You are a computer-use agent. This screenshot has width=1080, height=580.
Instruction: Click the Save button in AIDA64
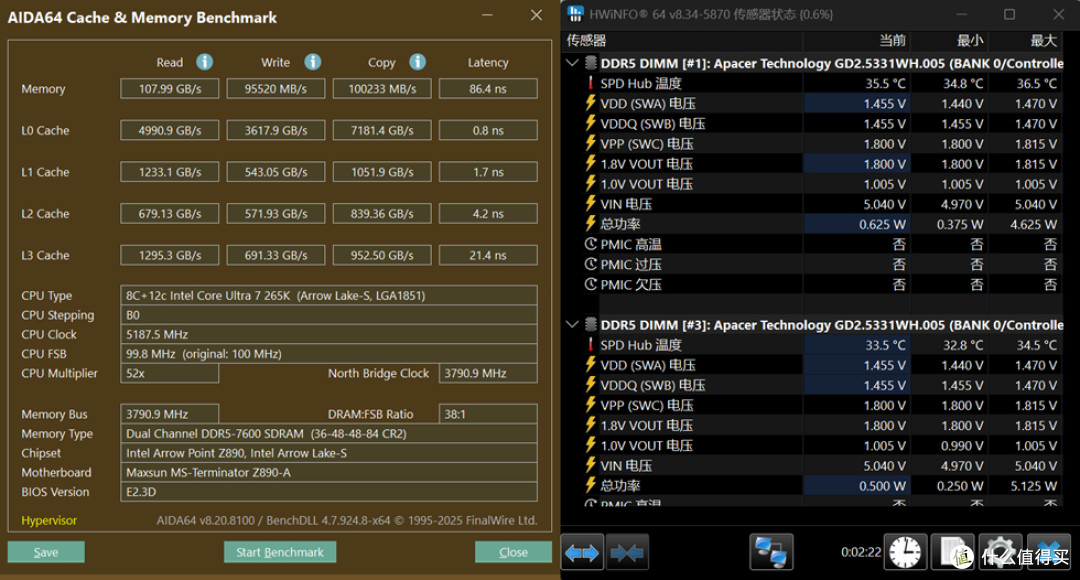click(46, 552)
